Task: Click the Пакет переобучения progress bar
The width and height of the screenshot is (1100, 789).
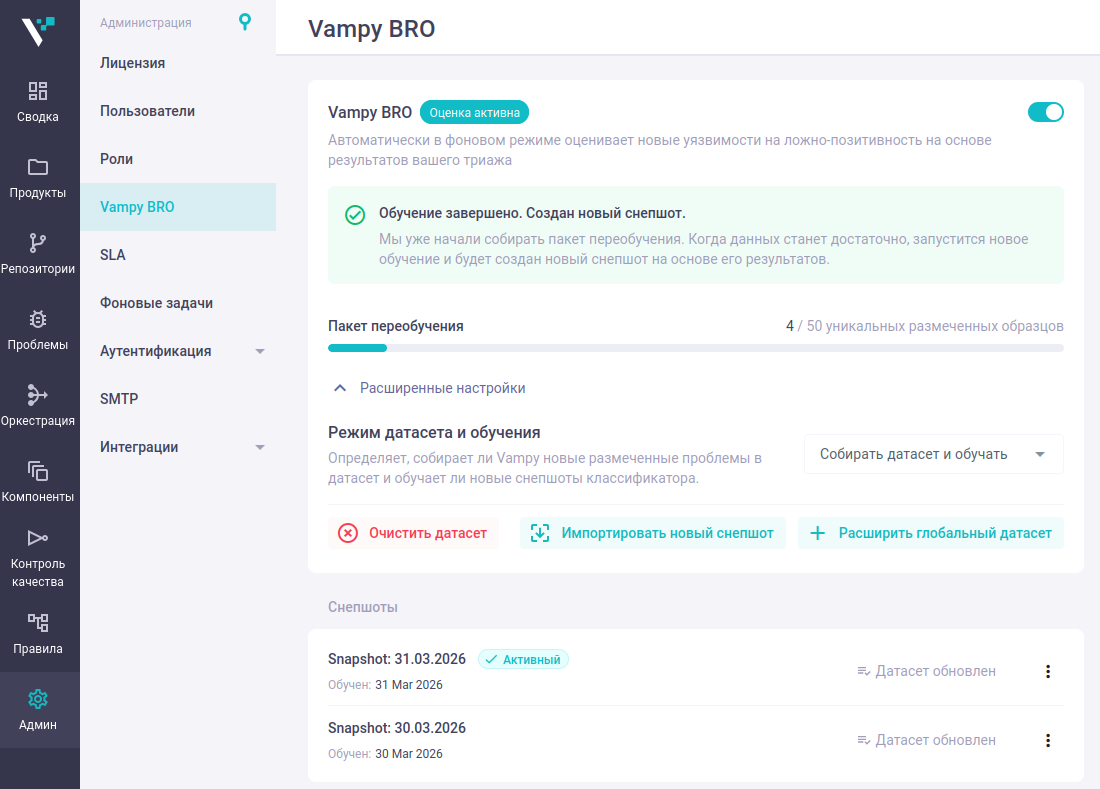Action: click(695, 348)
